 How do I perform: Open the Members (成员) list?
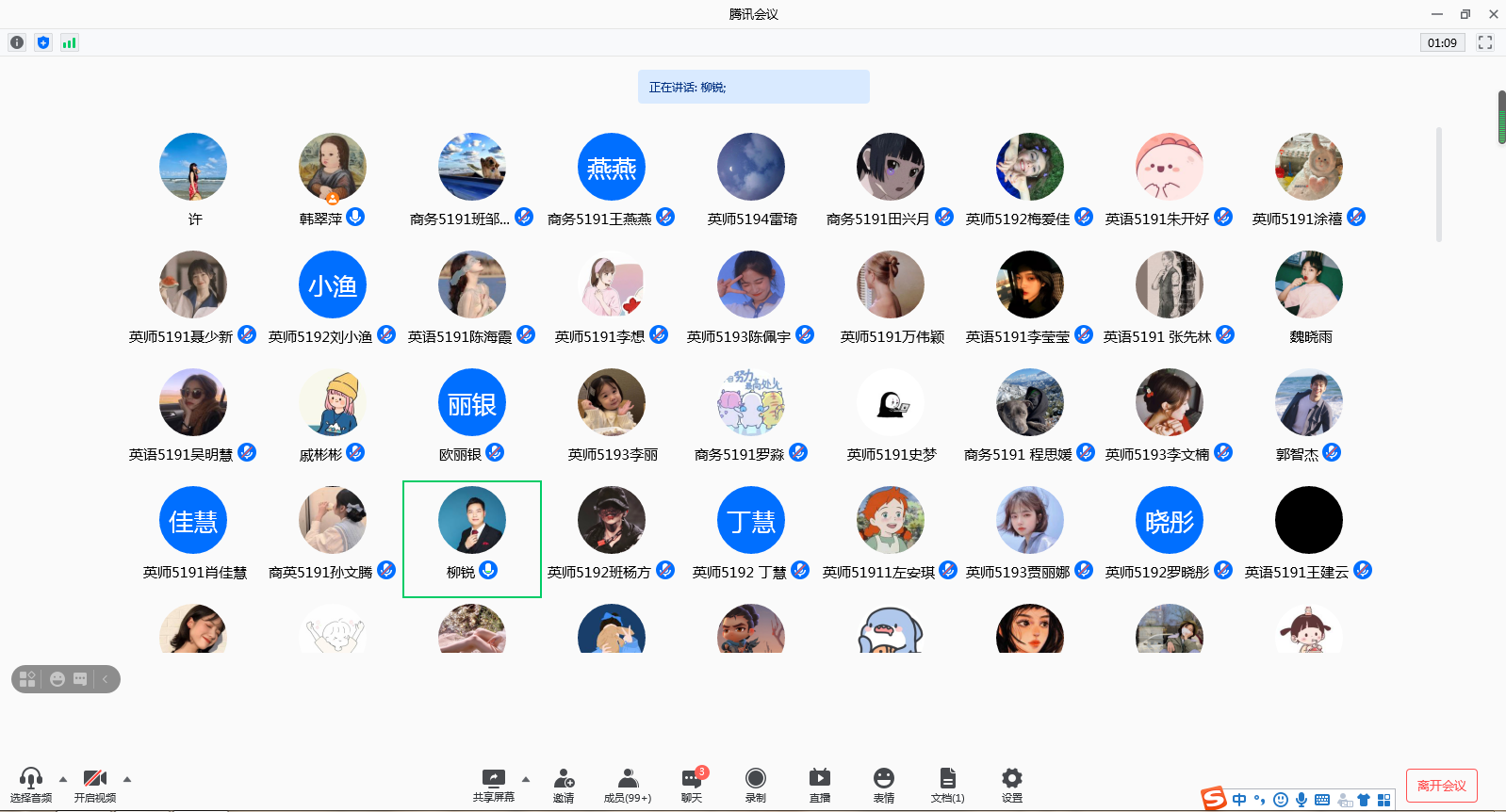[x=628, y=784]
